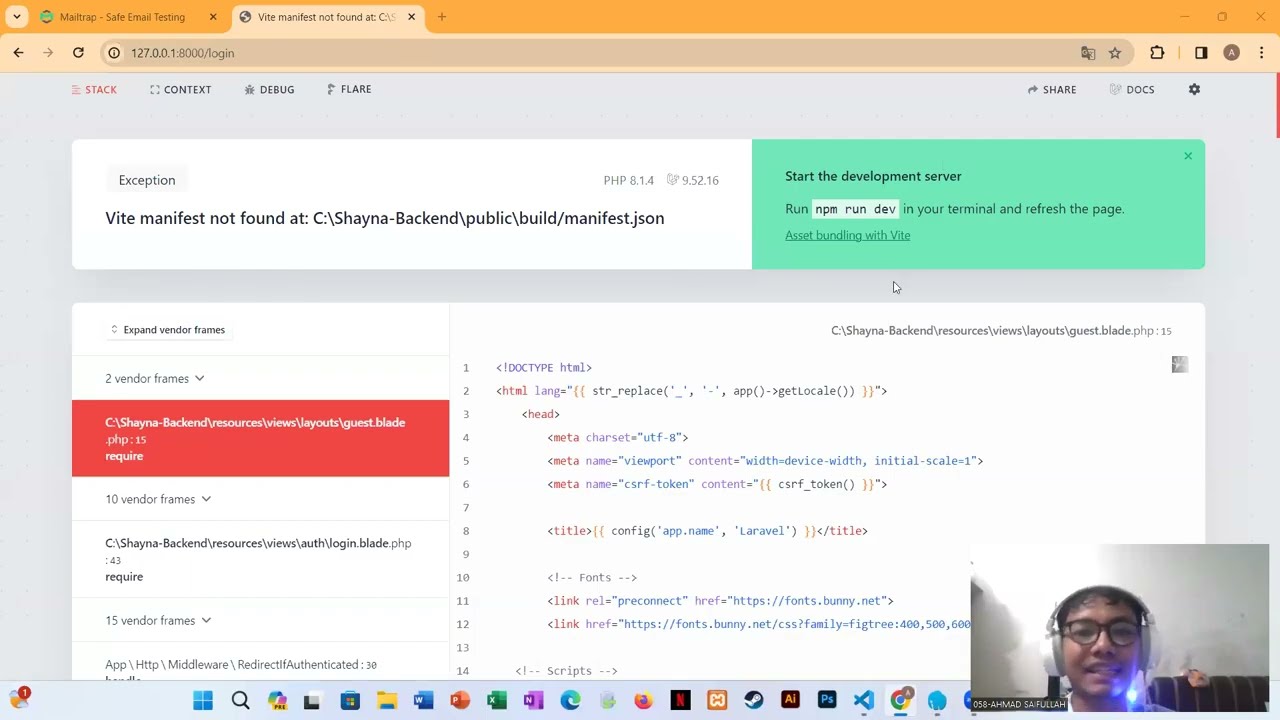
Task: Close the Vite manifest error tab
Action: point(411,17)
